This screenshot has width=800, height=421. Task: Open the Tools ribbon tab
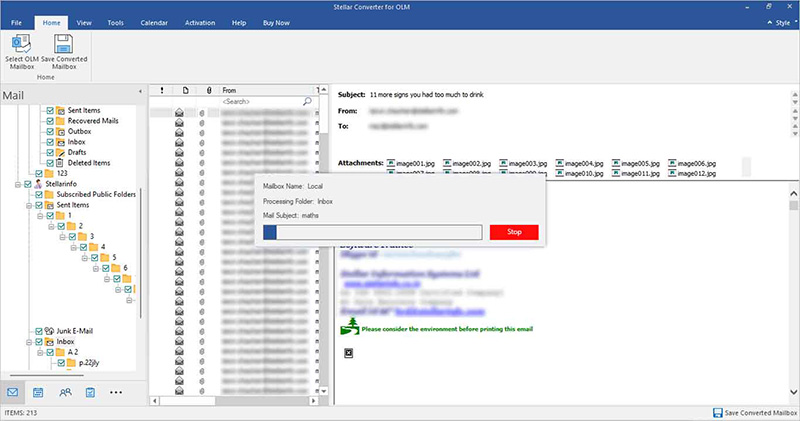[x=115, y=20]
